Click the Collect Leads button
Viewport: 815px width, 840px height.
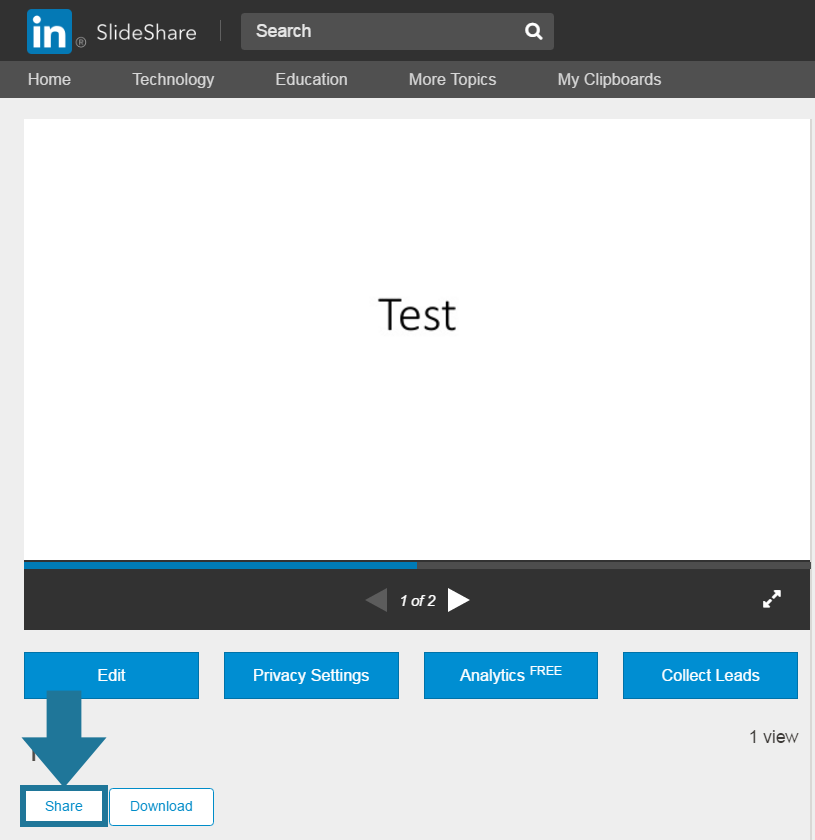coord(710,675)
